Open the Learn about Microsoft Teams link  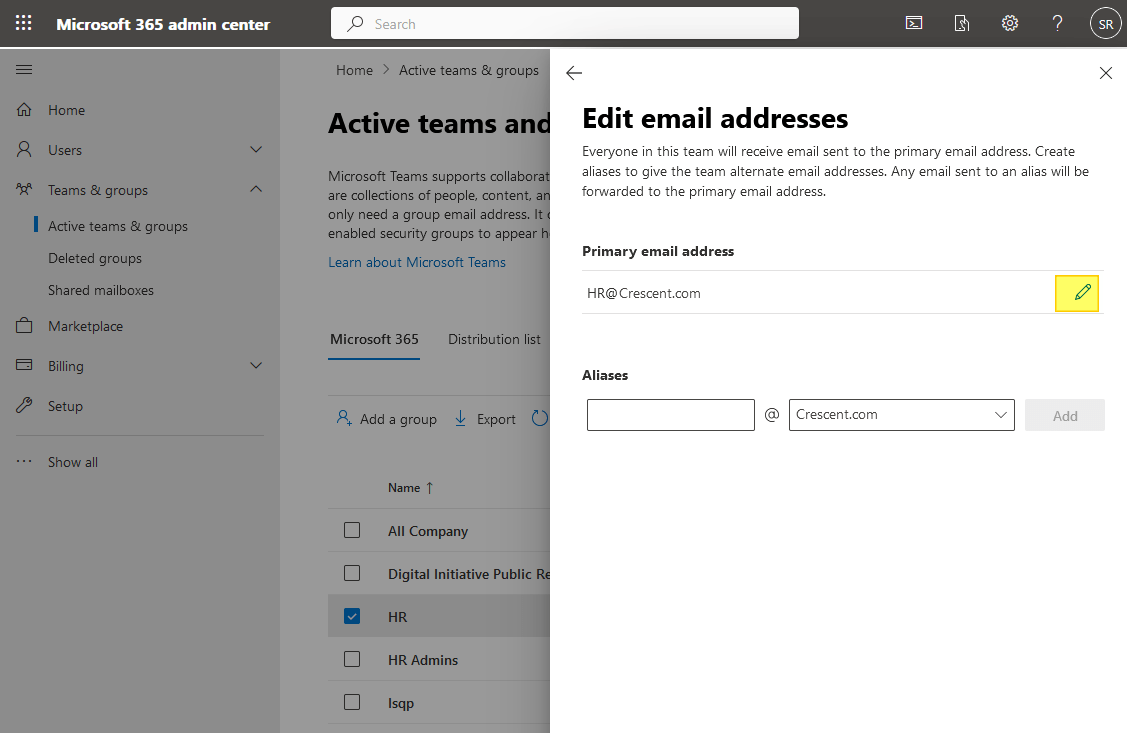point(417,261)
